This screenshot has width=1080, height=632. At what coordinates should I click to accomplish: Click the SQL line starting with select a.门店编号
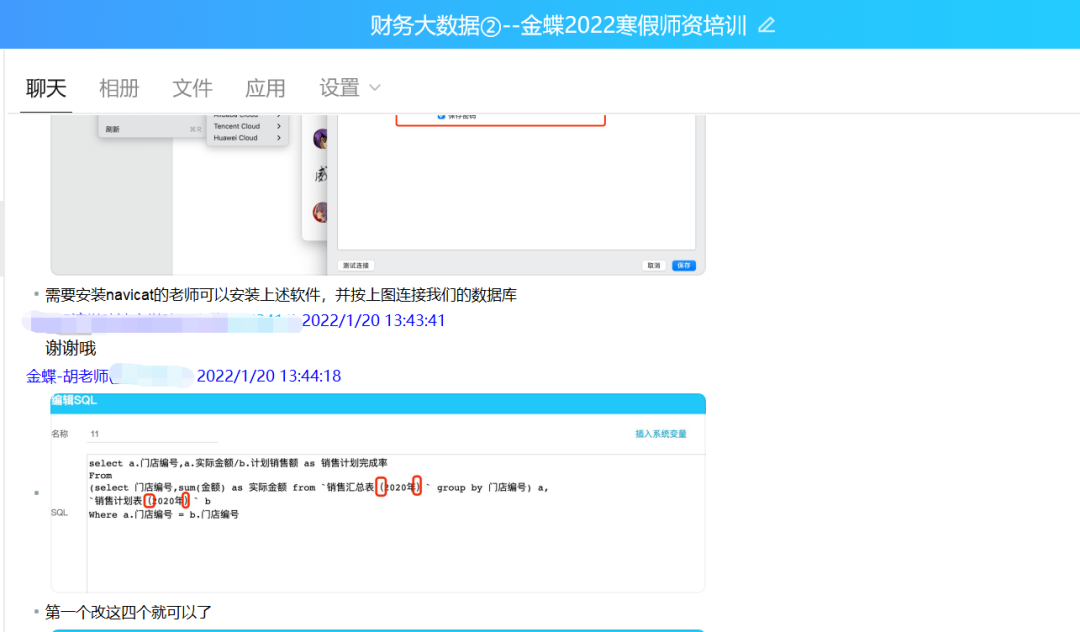(x=238, y=463)
